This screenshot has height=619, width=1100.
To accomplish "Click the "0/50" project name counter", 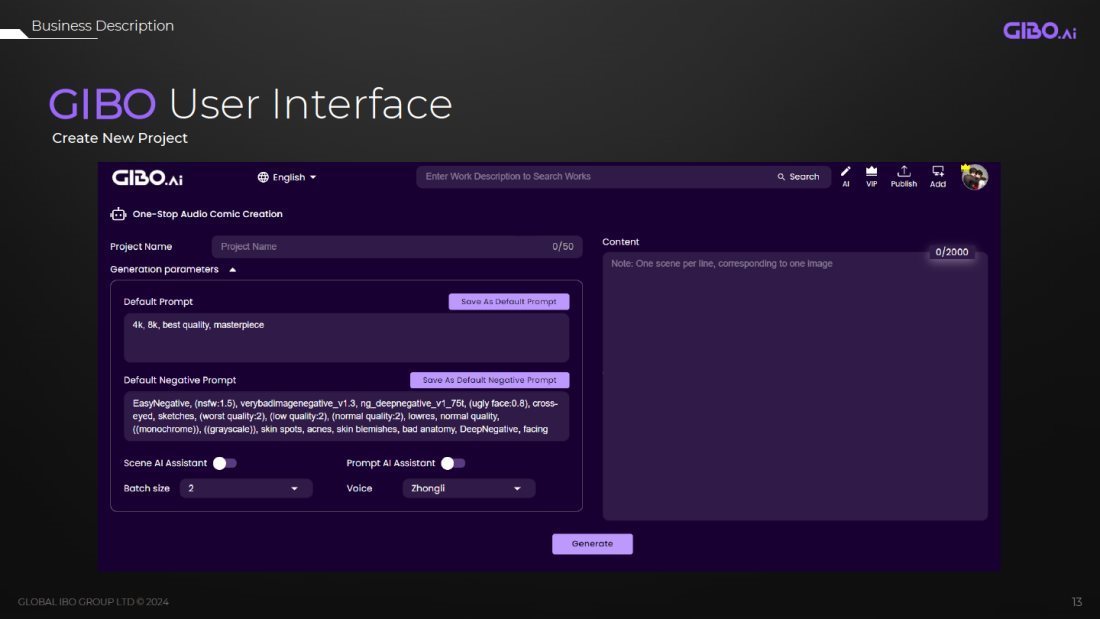I will coord(563,247).
